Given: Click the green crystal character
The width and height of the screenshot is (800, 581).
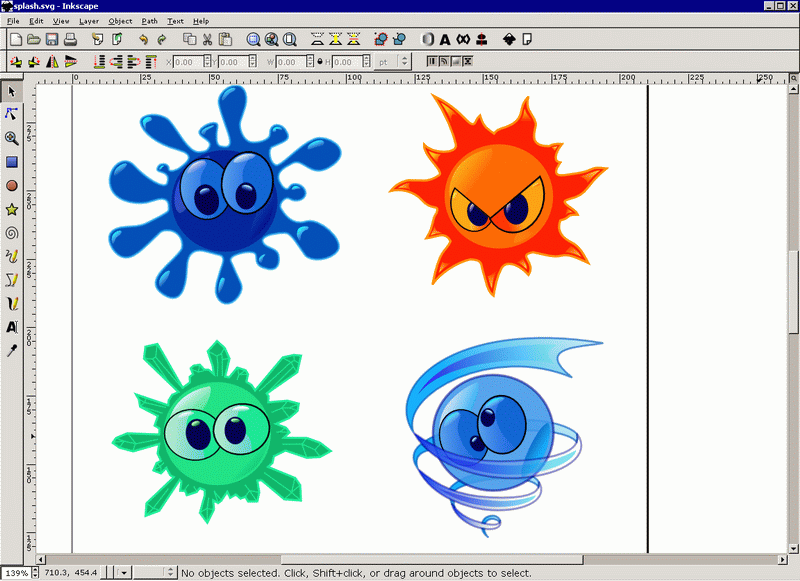Looking at the screenshot, I should (x=220, y=433).
